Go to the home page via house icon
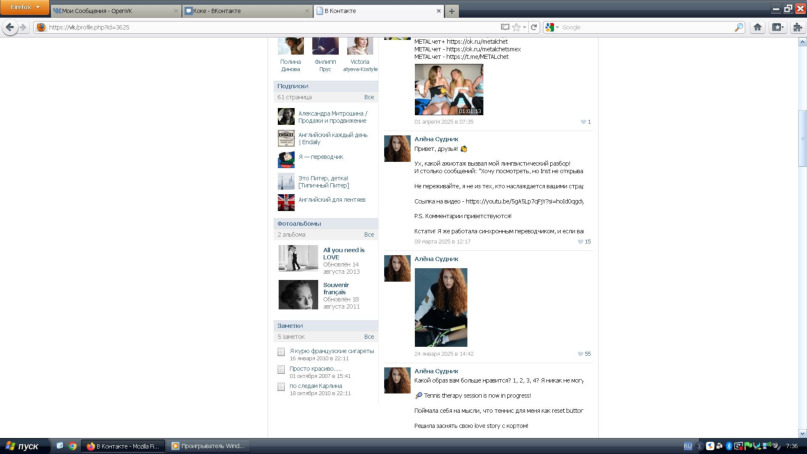 757,27
